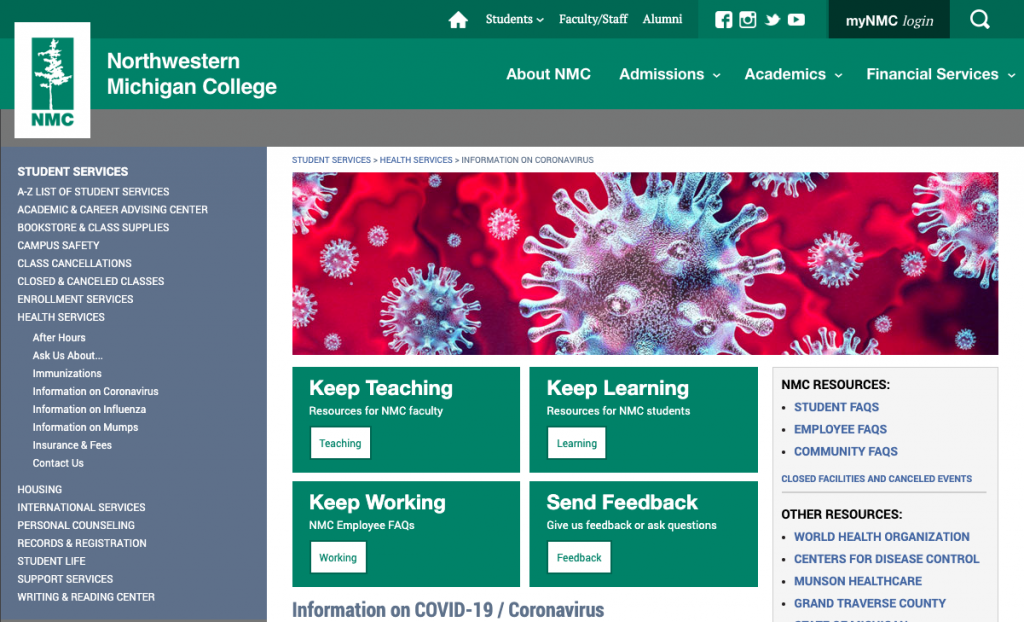
Task: Open the Academics dropdown menu
Action: coord(793,74)
